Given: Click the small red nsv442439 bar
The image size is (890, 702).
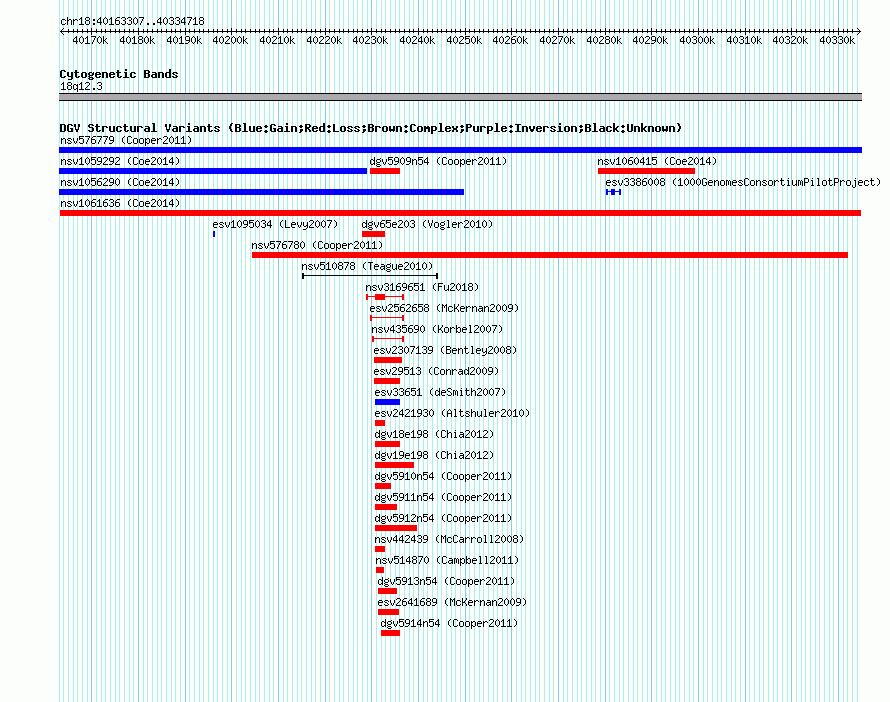Looking at the screenshot, I should pyautogui.click(x=380, y=549).
